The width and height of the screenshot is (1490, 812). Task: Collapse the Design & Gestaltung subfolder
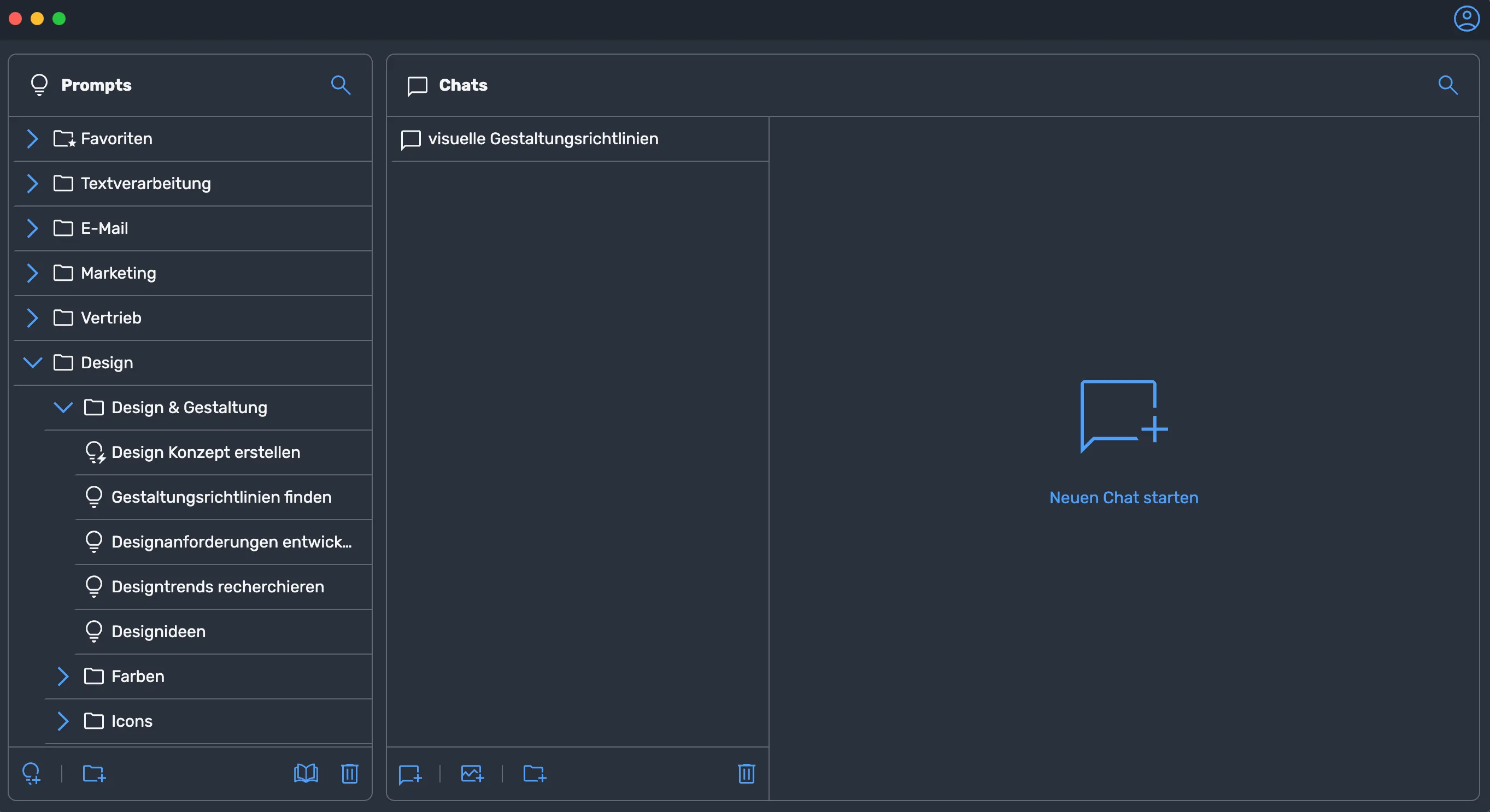[63, 407]
